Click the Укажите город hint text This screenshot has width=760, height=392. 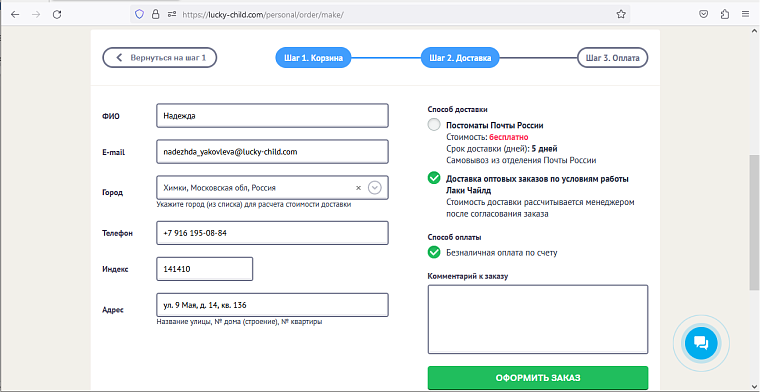click(253, 204)
